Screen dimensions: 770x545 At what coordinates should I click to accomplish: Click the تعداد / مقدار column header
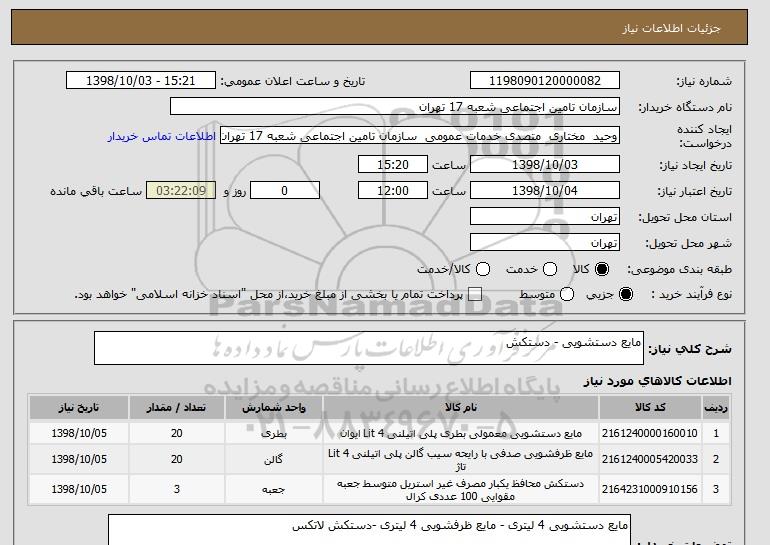click(x=177, y=408)
